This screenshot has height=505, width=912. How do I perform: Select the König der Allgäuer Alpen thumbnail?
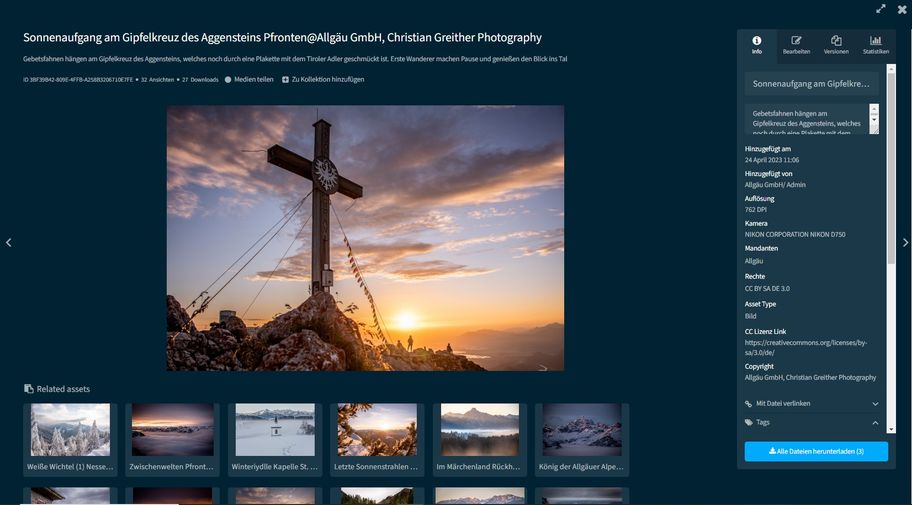pos(581,430)
